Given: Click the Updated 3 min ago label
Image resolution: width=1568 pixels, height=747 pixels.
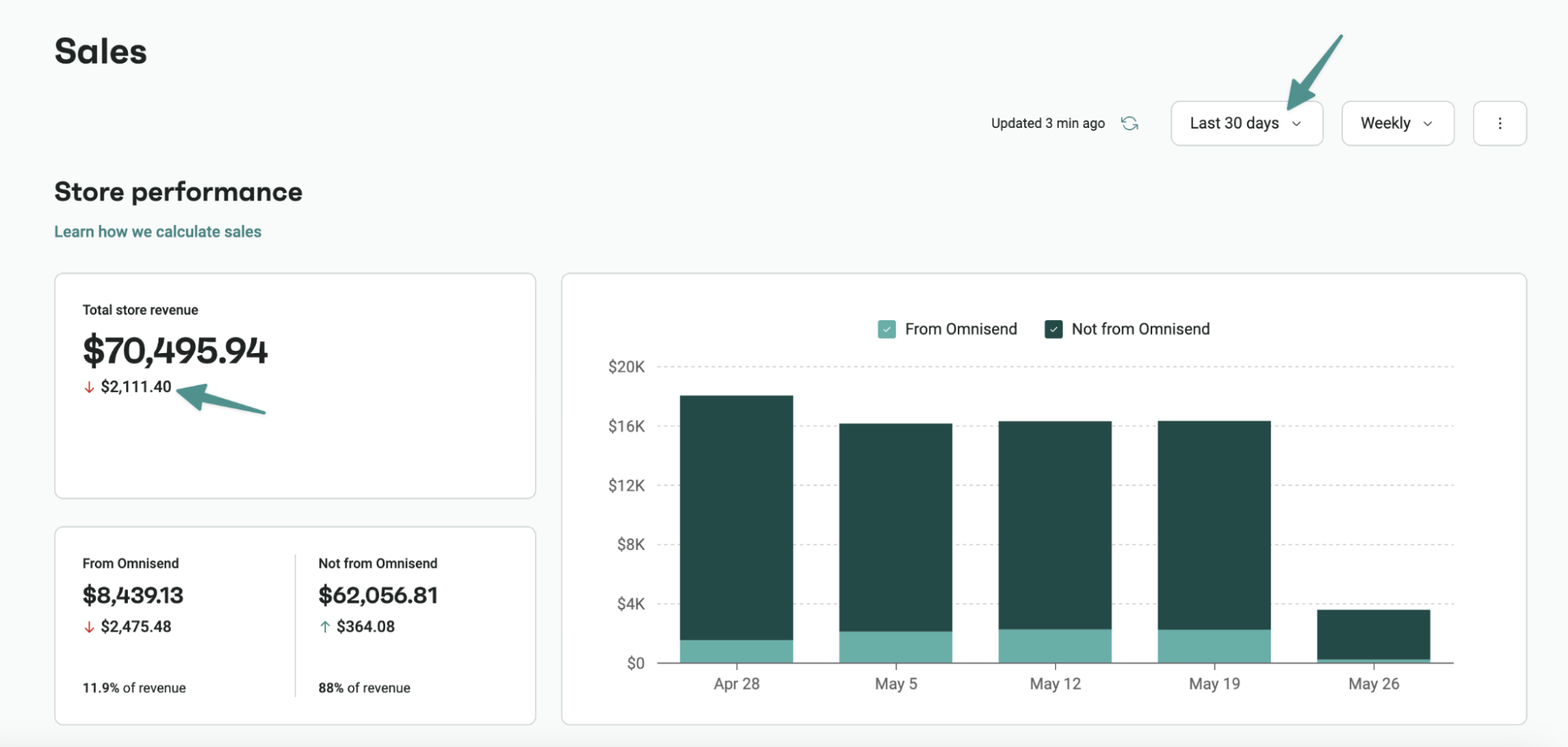Looking at the screenshot, I should (x=1048, y=123).
